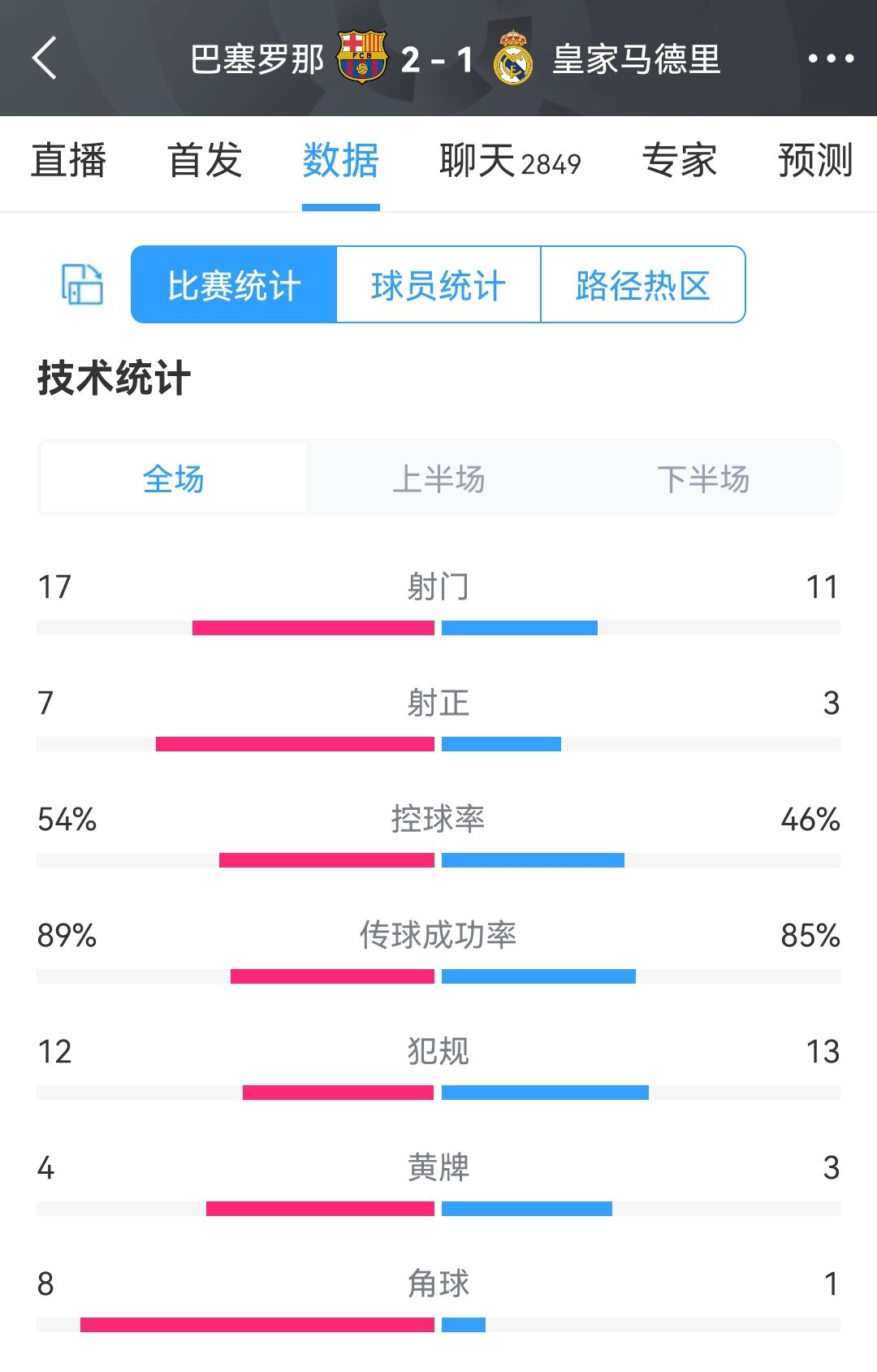Open the 聊天 chat tab
Viewport: 877px width, 1372px height.
coord(510,160)
